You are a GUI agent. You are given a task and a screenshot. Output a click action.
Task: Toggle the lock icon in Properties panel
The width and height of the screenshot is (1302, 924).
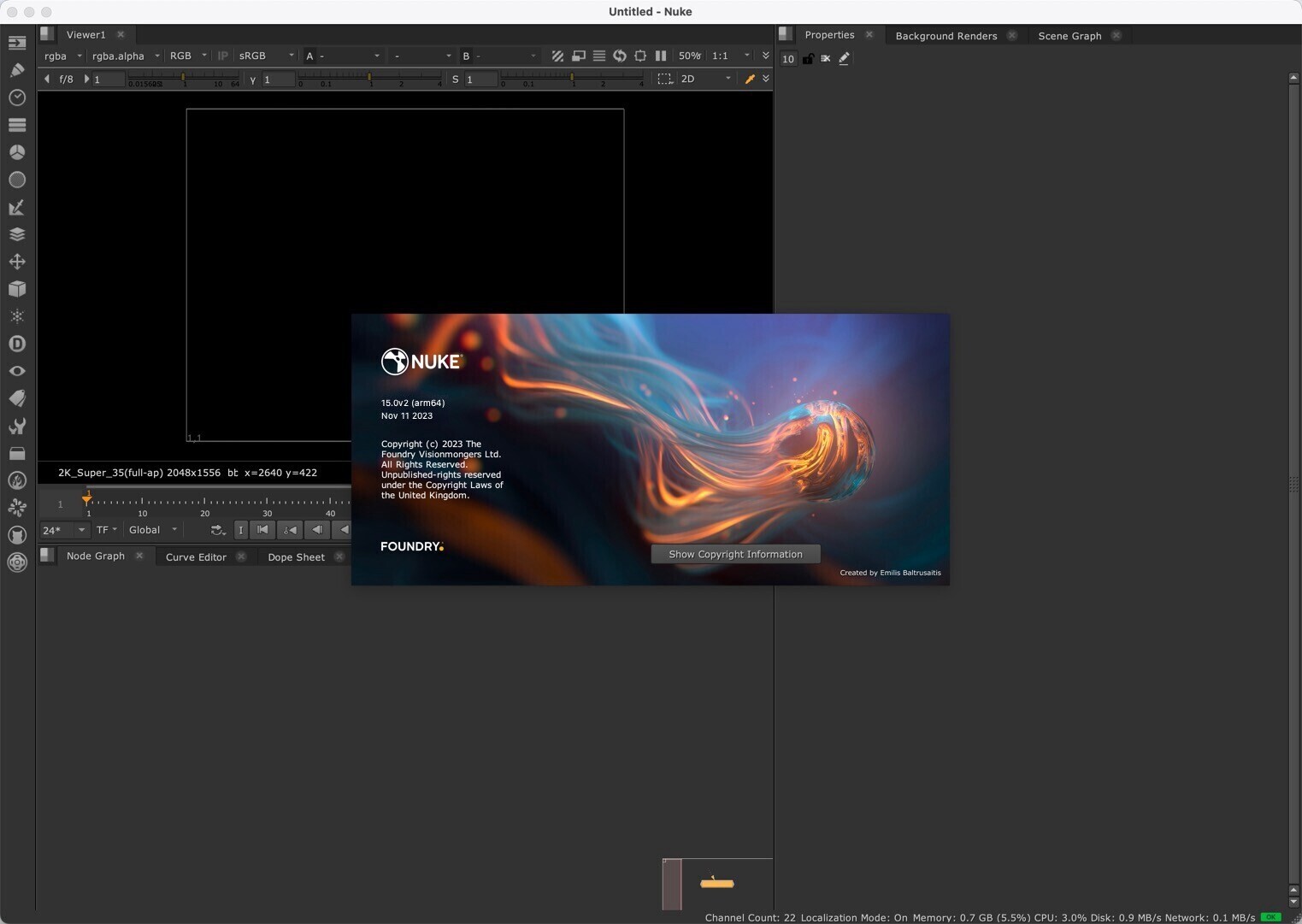808,58
